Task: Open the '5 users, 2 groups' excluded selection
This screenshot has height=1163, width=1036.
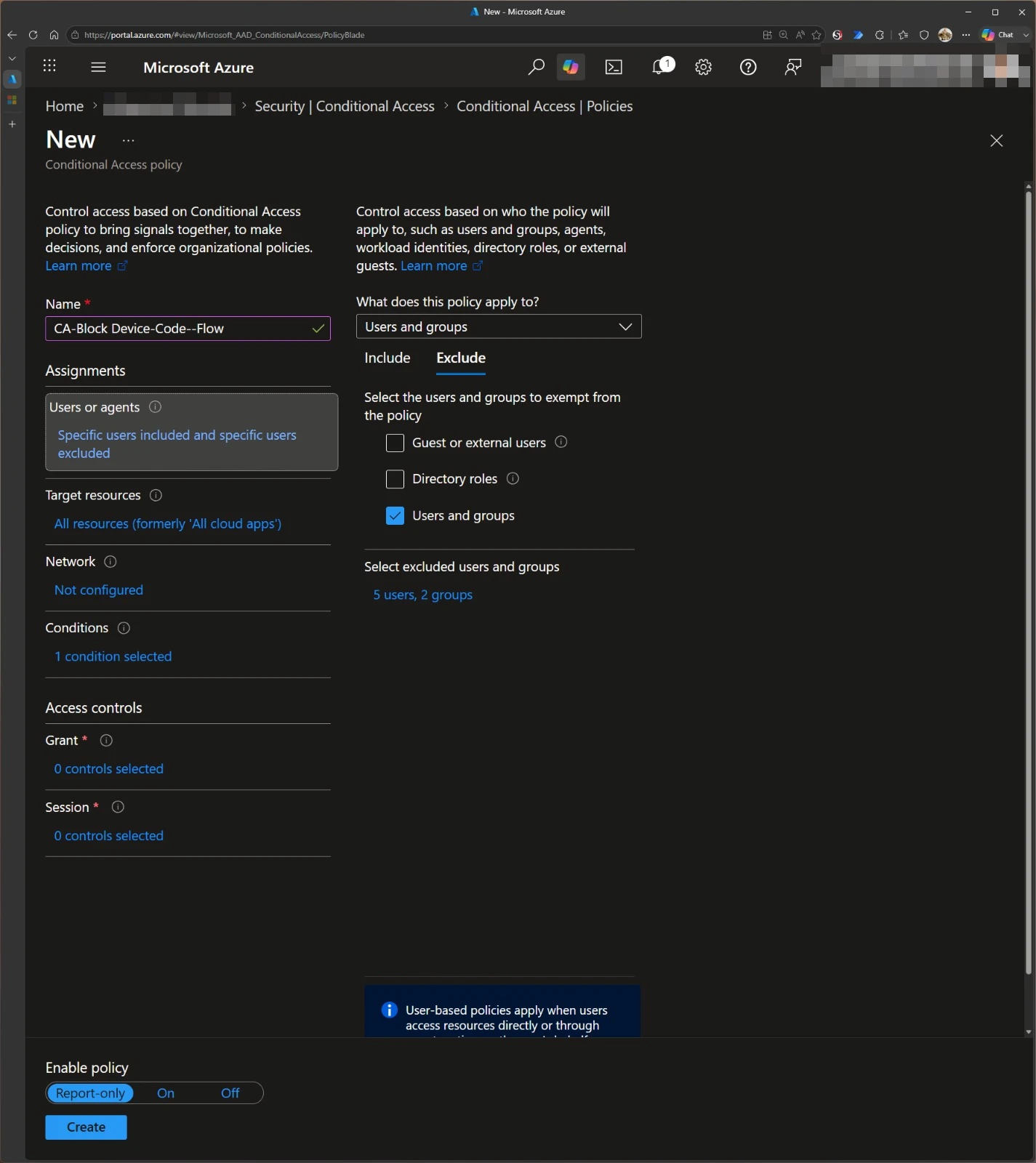Action: coord(423,595)
